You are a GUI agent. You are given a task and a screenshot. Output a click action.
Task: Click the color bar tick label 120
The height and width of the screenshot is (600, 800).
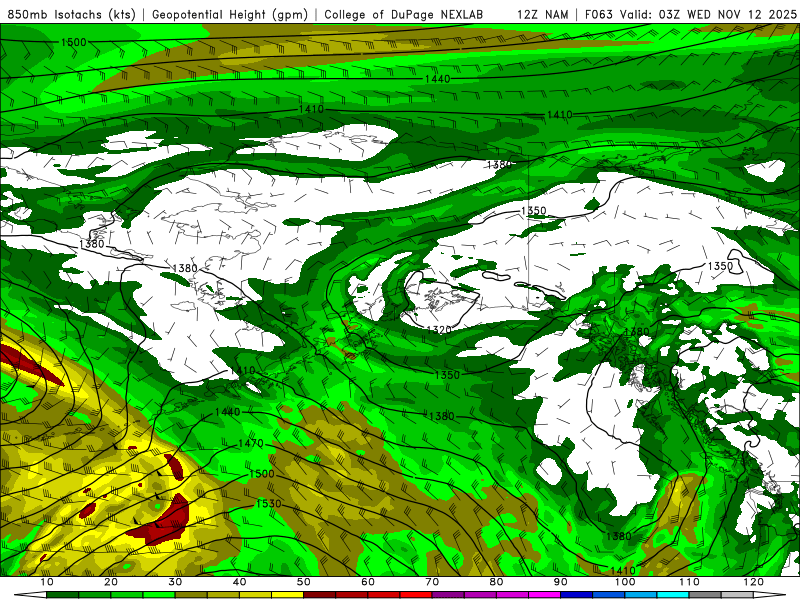tap(754, 582)
